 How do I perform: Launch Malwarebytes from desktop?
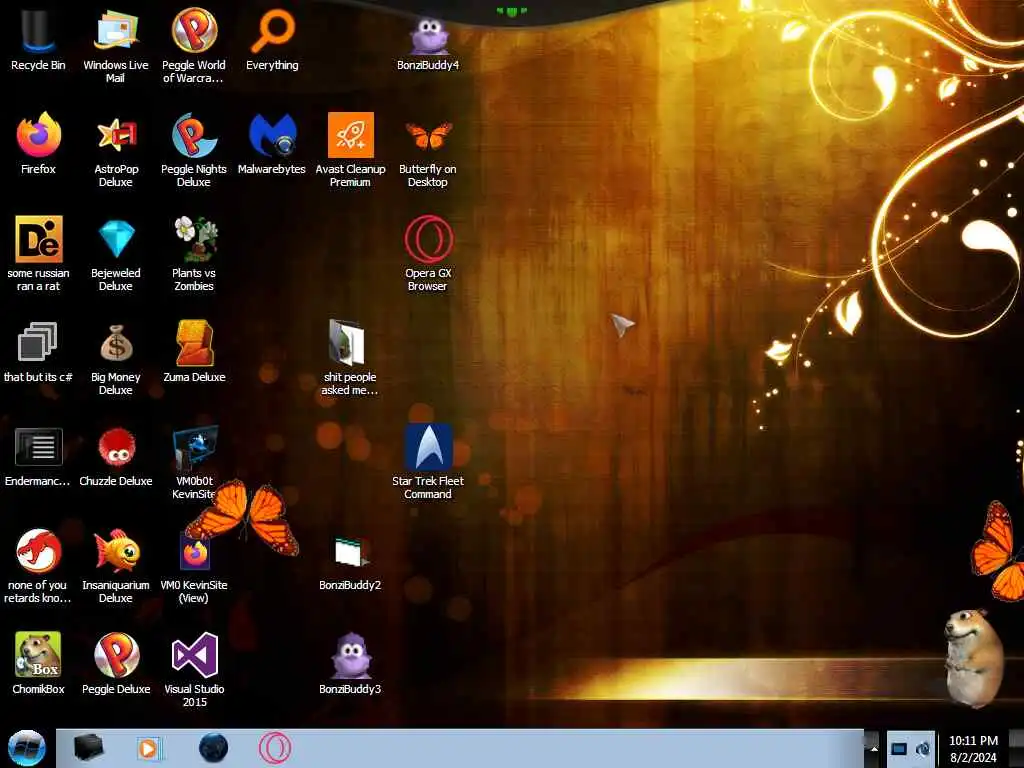pyautogui.click(x=272, y=144)
